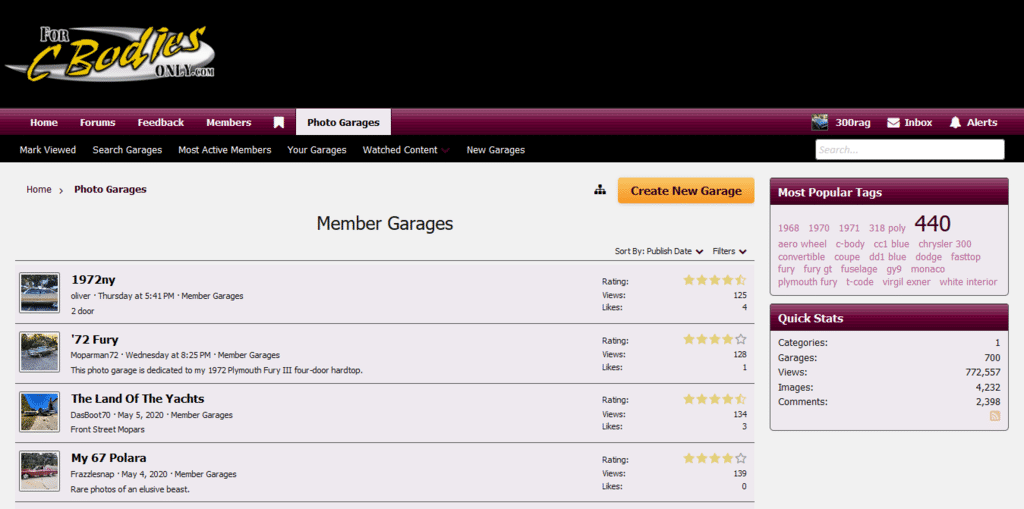The width and height of the screenshot is (1024, 509).
Task: Go to the Forums tab
Action: (x=97, y=122)
